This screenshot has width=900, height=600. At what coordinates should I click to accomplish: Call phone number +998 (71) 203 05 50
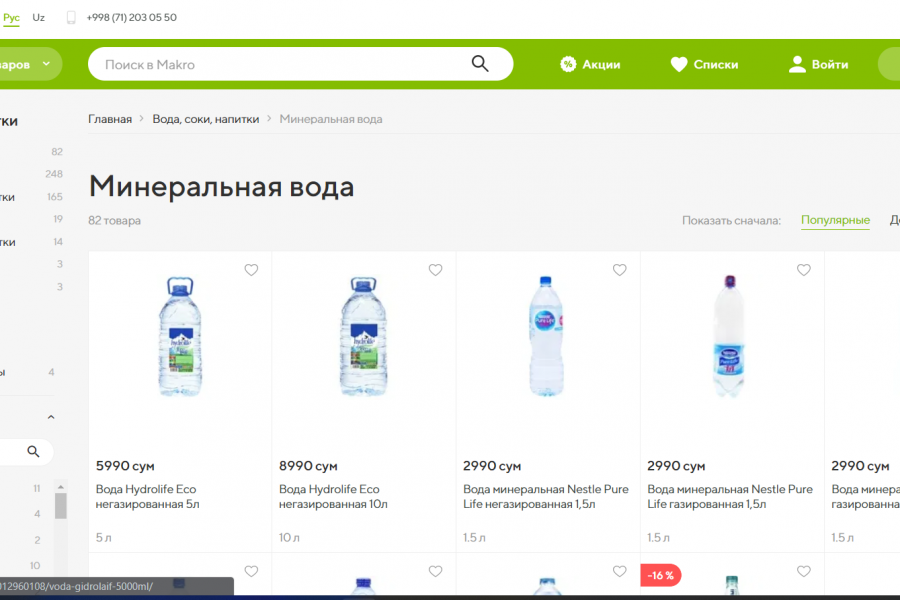pos(131,17)
